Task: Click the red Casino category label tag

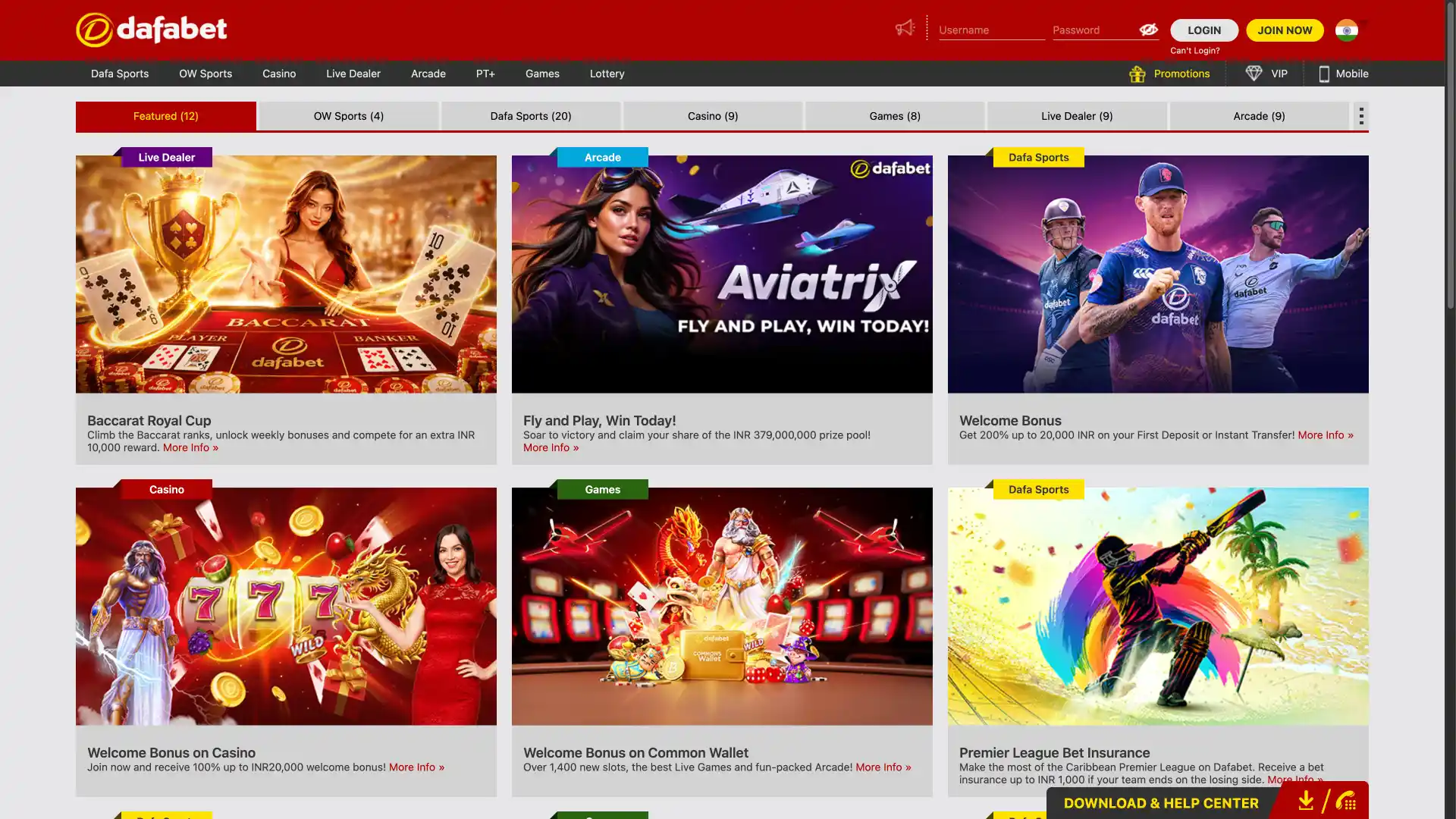Action: tap(166, 489)
